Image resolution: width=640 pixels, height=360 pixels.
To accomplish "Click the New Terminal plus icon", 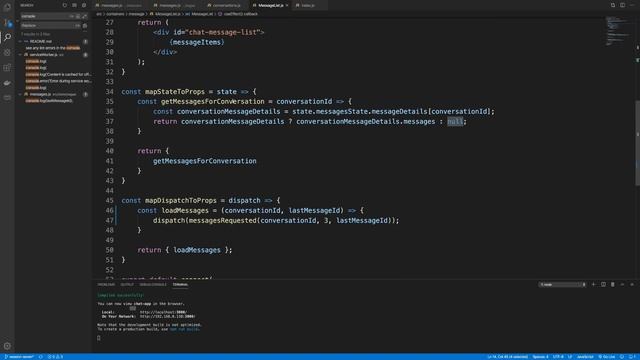I will pos(593,284).
